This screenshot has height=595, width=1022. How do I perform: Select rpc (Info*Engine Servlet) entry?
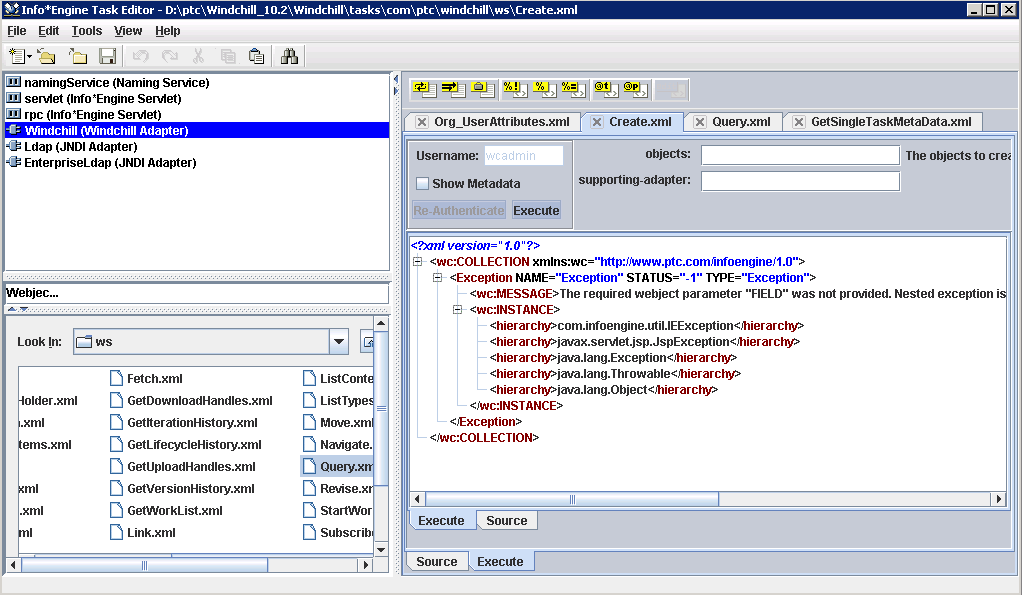tap(93, 115)
